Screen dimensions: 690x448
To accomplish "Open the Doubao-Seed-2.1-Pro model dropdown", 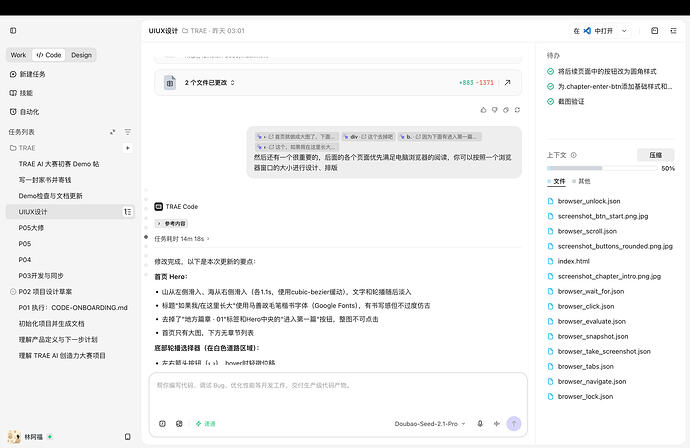I will coord(430,423).
